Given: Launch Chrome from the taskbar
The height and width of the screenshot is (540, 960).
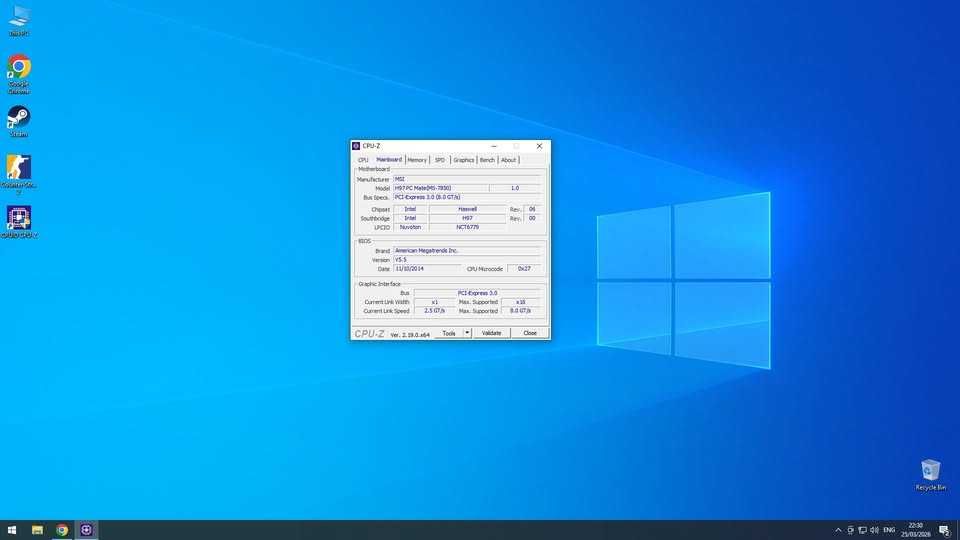Looking at the screenshot, I should coord(62,530).
